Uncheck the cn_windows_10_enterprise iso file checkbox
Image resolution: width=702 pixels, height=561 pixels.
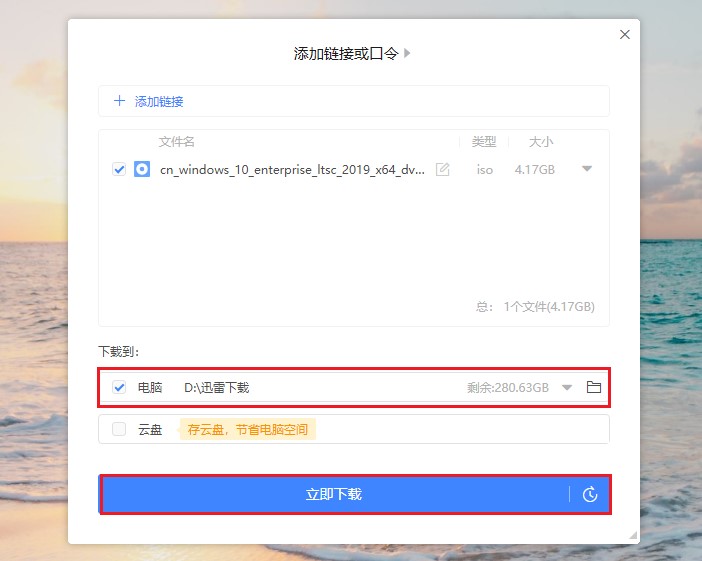pos(119,169)
